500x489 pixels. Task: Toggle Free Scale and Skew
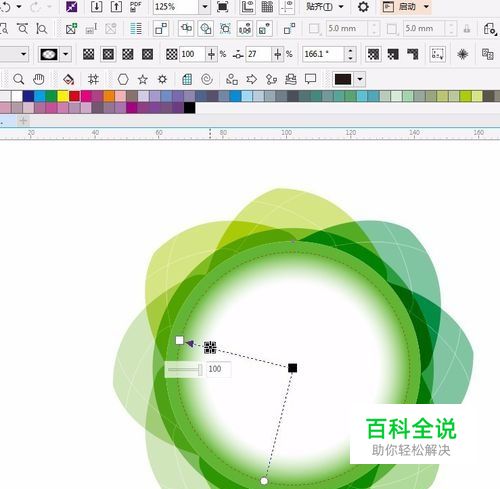pyautogui.click(x=437, y=54)
